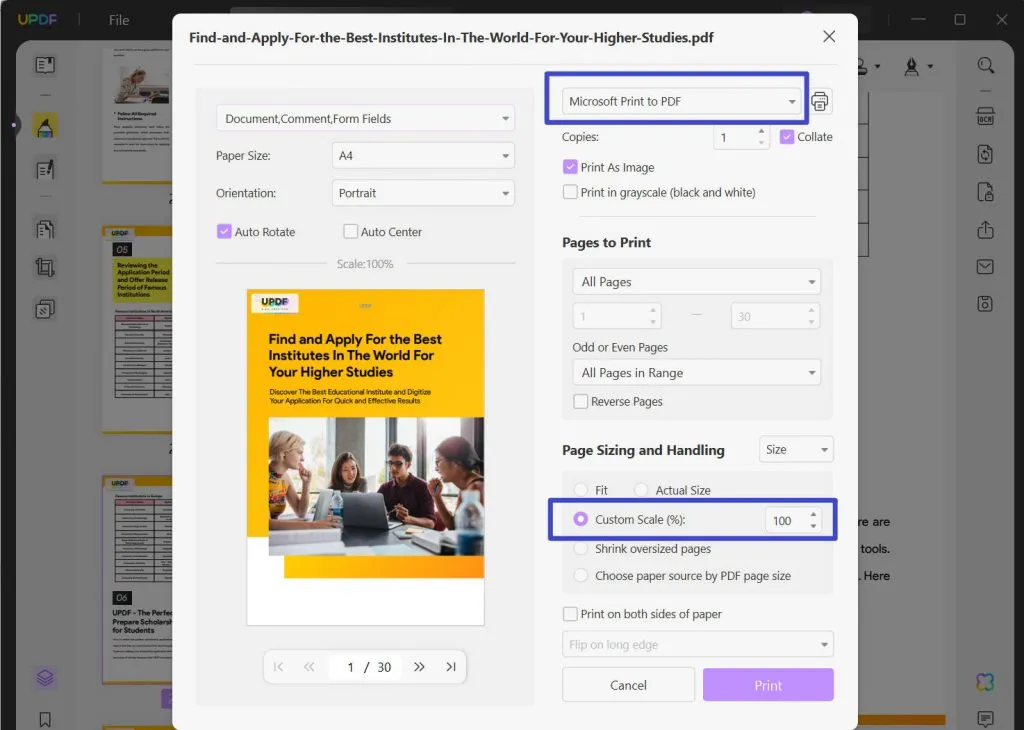
Task: Open the Flip on long edge dropdown
Action: [x=697, y=644]
